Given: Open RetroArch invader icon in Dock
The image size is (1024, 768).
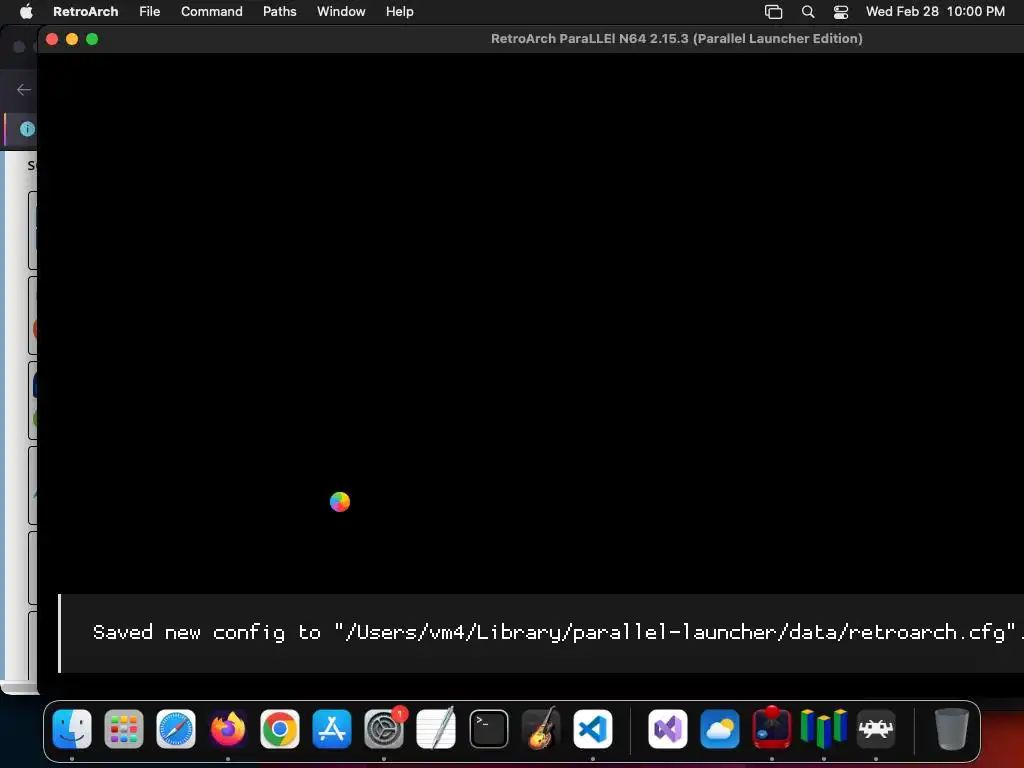Looking at the screenshot, I should coord(876,728).
